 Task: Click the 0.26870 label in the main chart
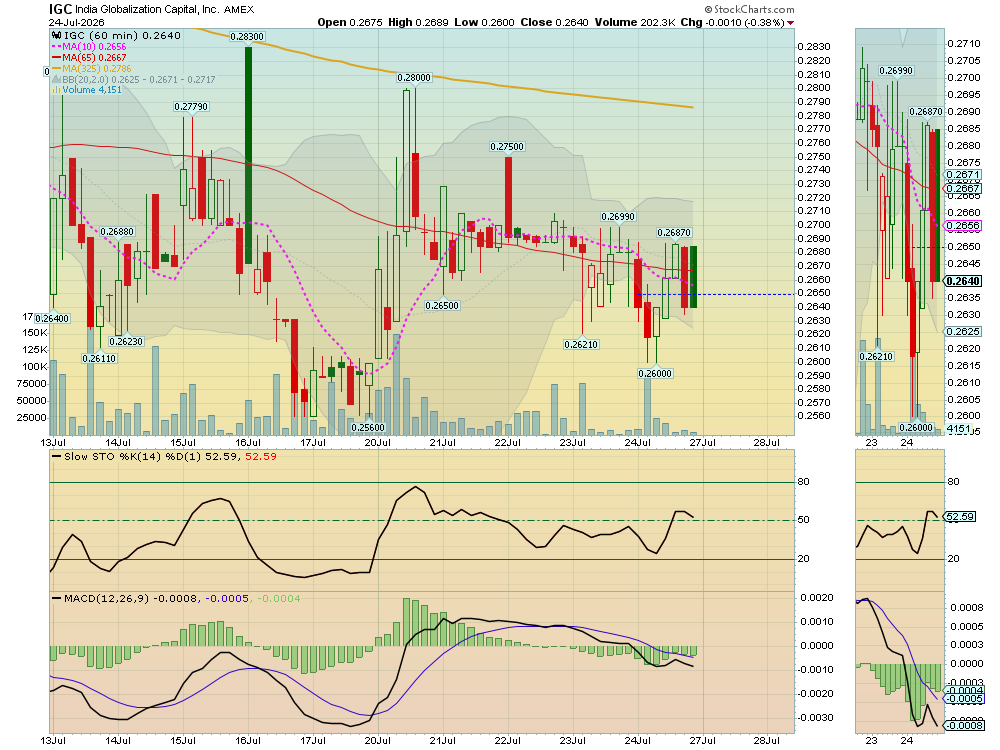click(x=674, y=233)
